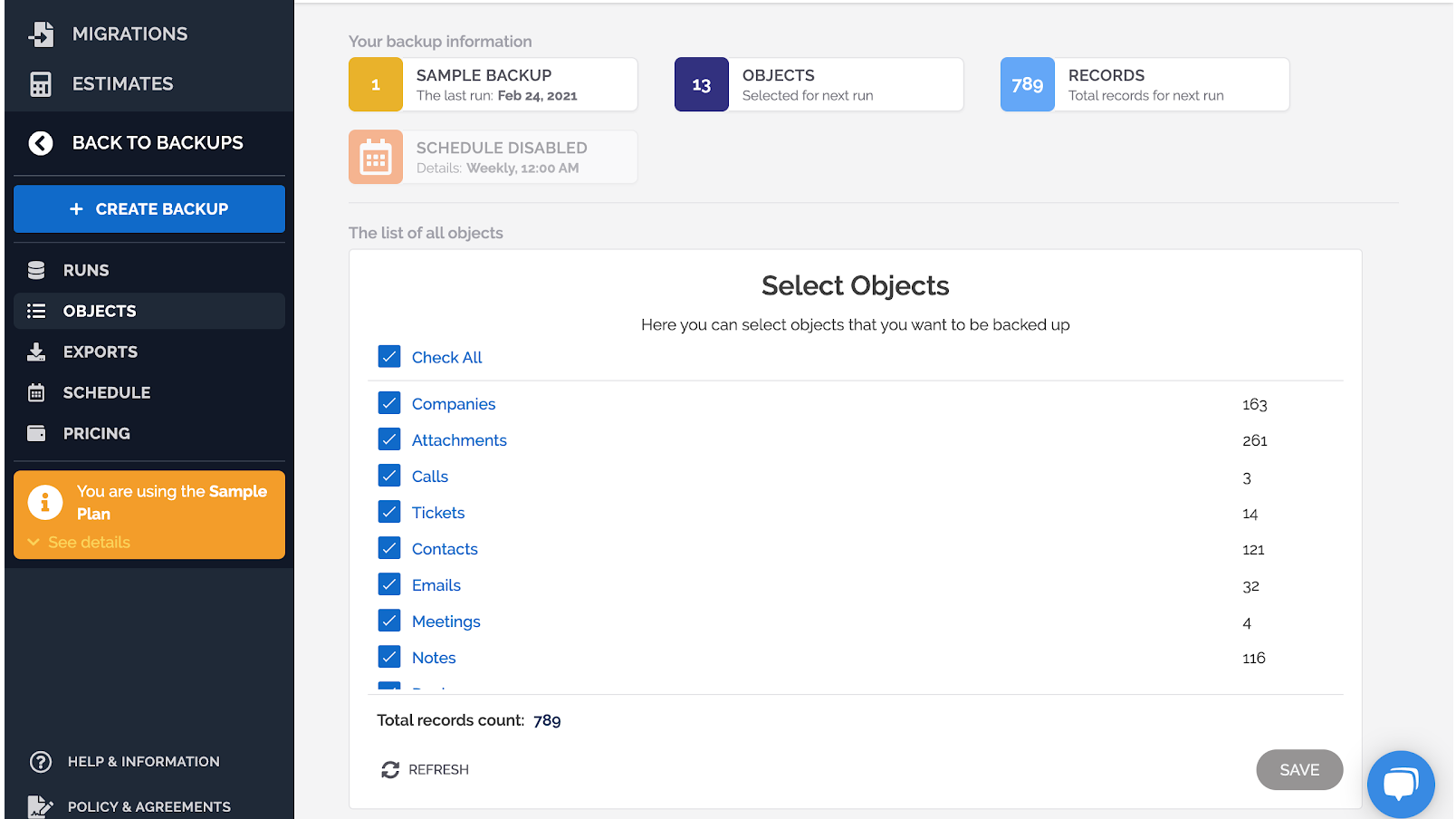Click the Policy & Agreements link
Screen dimensions: 1456x819
pos(148,807)
